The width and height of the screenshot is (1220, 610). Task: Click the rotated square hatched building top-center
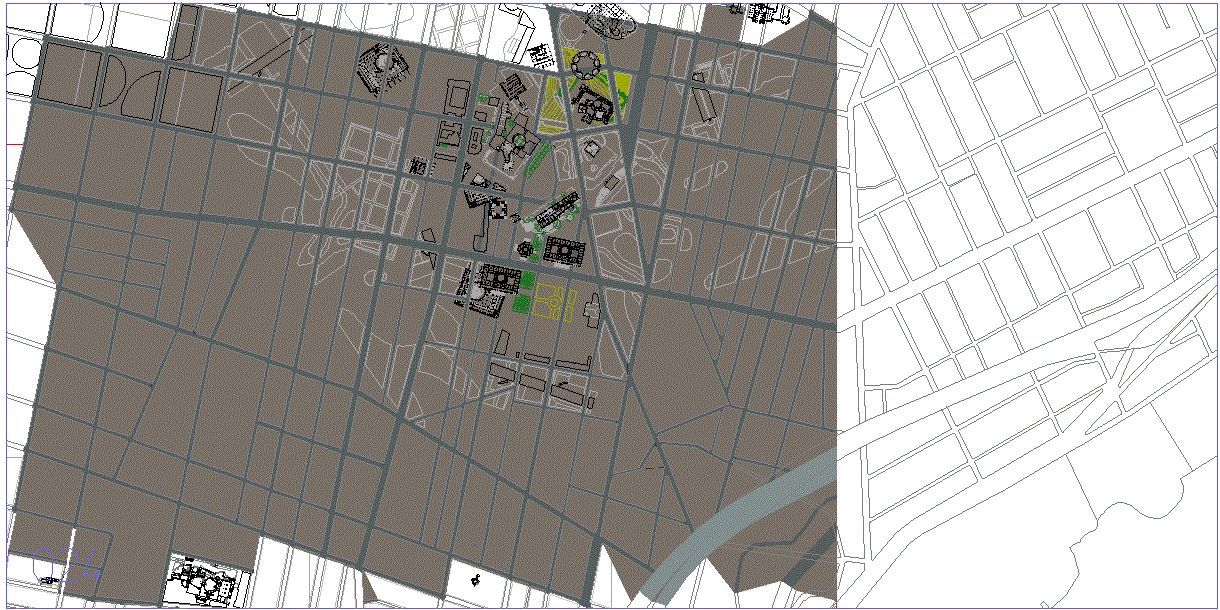tap(381, 69)
